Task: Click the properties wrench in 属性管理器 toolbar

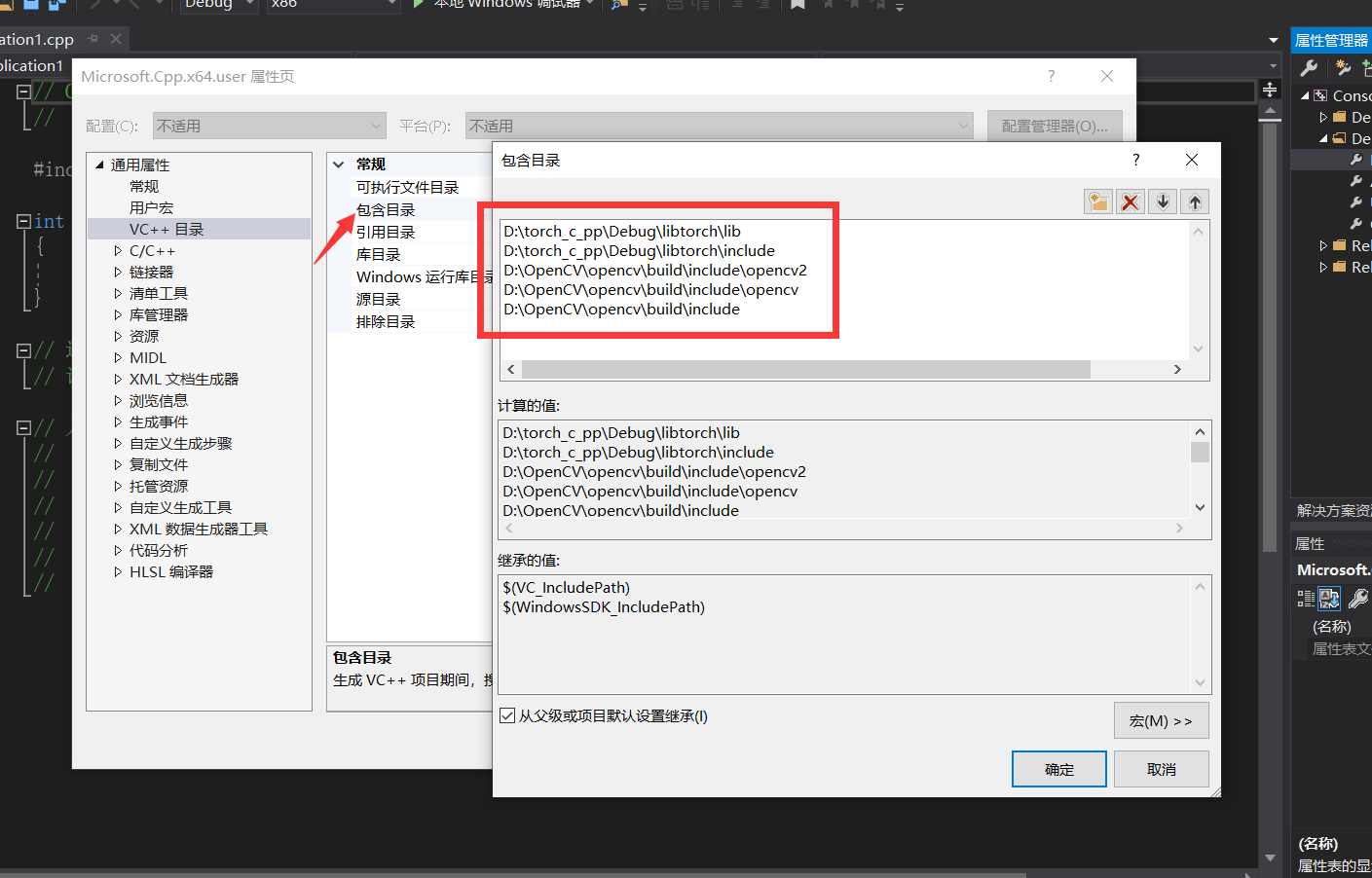Action: pyautogui.click(x=1309, y=67)
